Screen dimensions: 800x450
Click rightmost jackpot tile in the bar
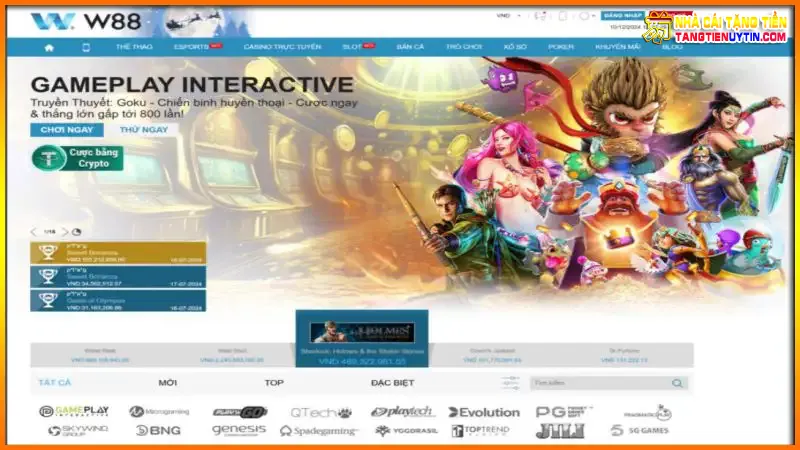pos(622,355)
